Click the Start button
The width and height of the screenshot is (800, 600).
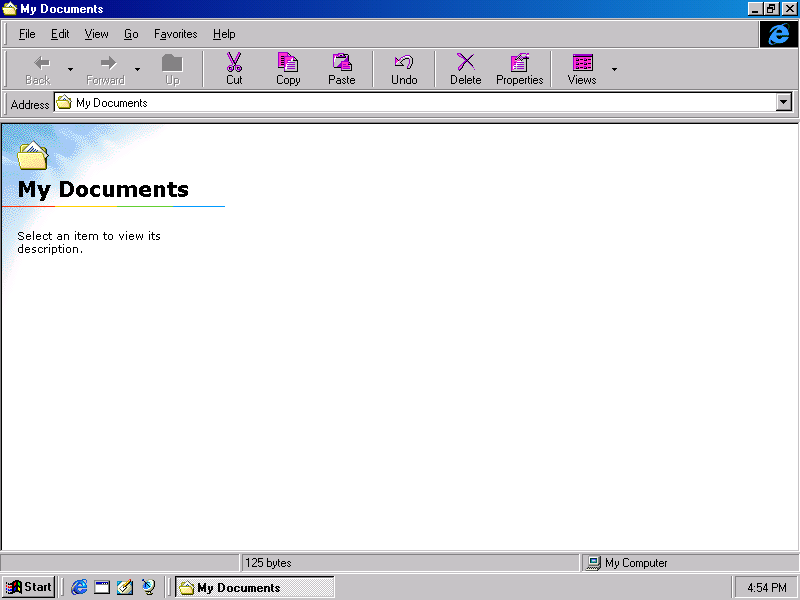click(x=29, y=587)
